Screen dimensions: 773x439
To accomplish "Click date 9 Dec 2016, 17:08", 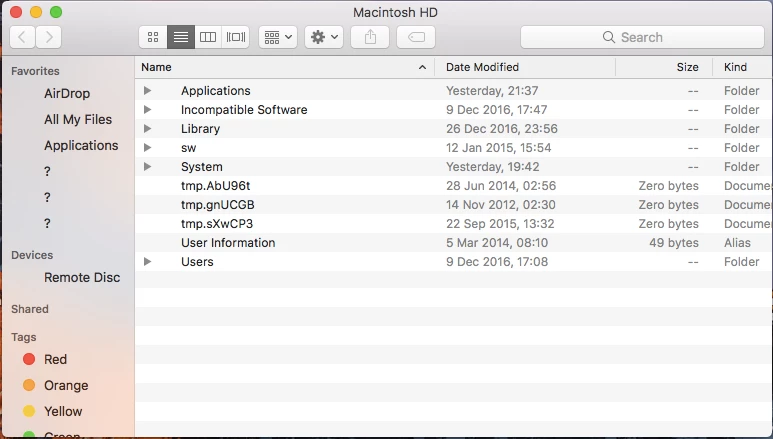I will tap(497, 262).
